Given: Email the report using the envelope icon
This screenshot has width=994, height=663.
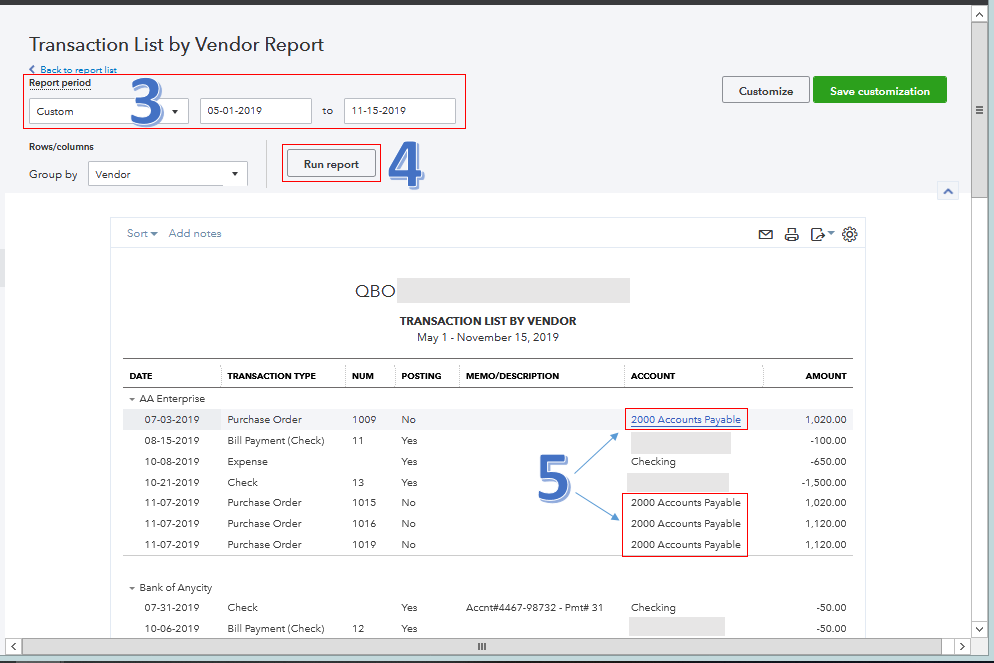Looking at the screenshot, I should [x=766, y=234].
